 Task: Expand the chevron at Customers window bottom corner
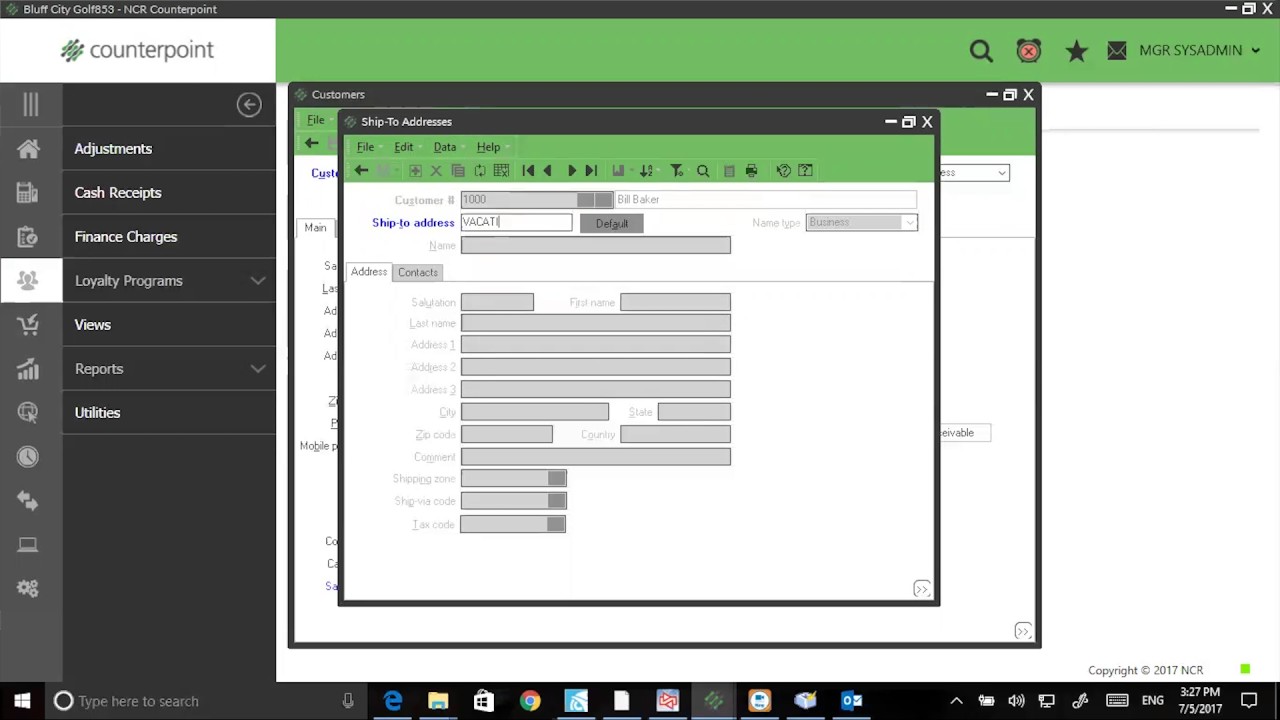click(x=1023, y=631)
